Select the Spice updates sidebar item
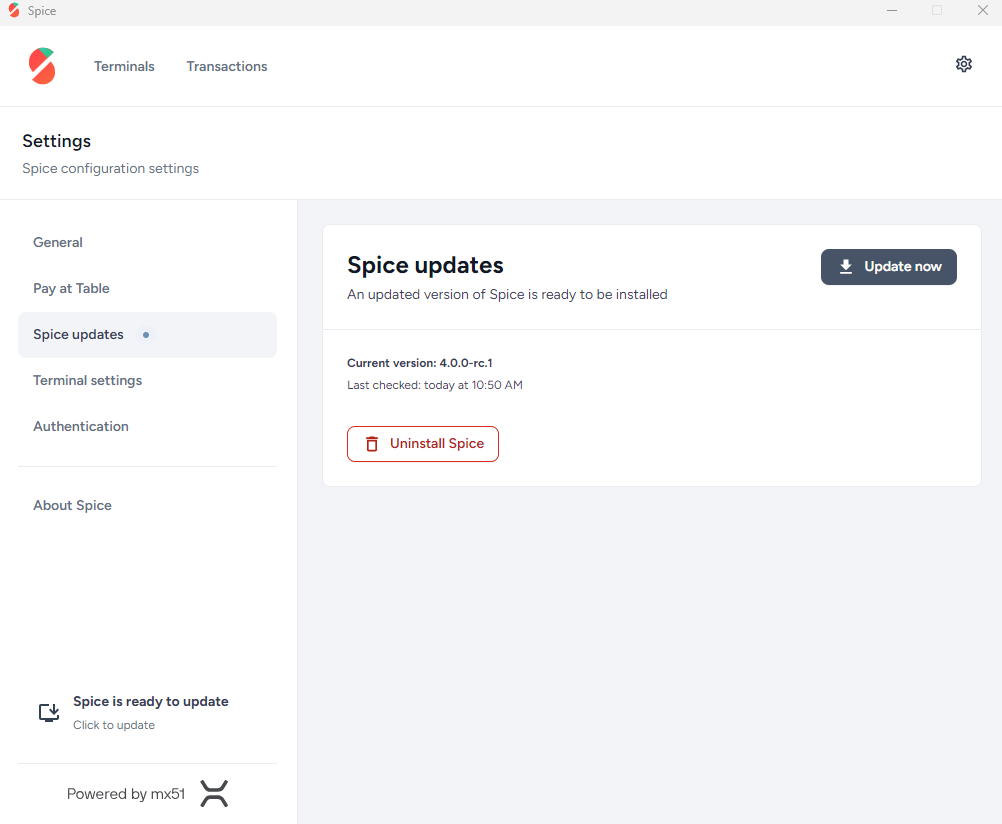The height and width of the screenshot is (824, 1002). click(147, 334)
